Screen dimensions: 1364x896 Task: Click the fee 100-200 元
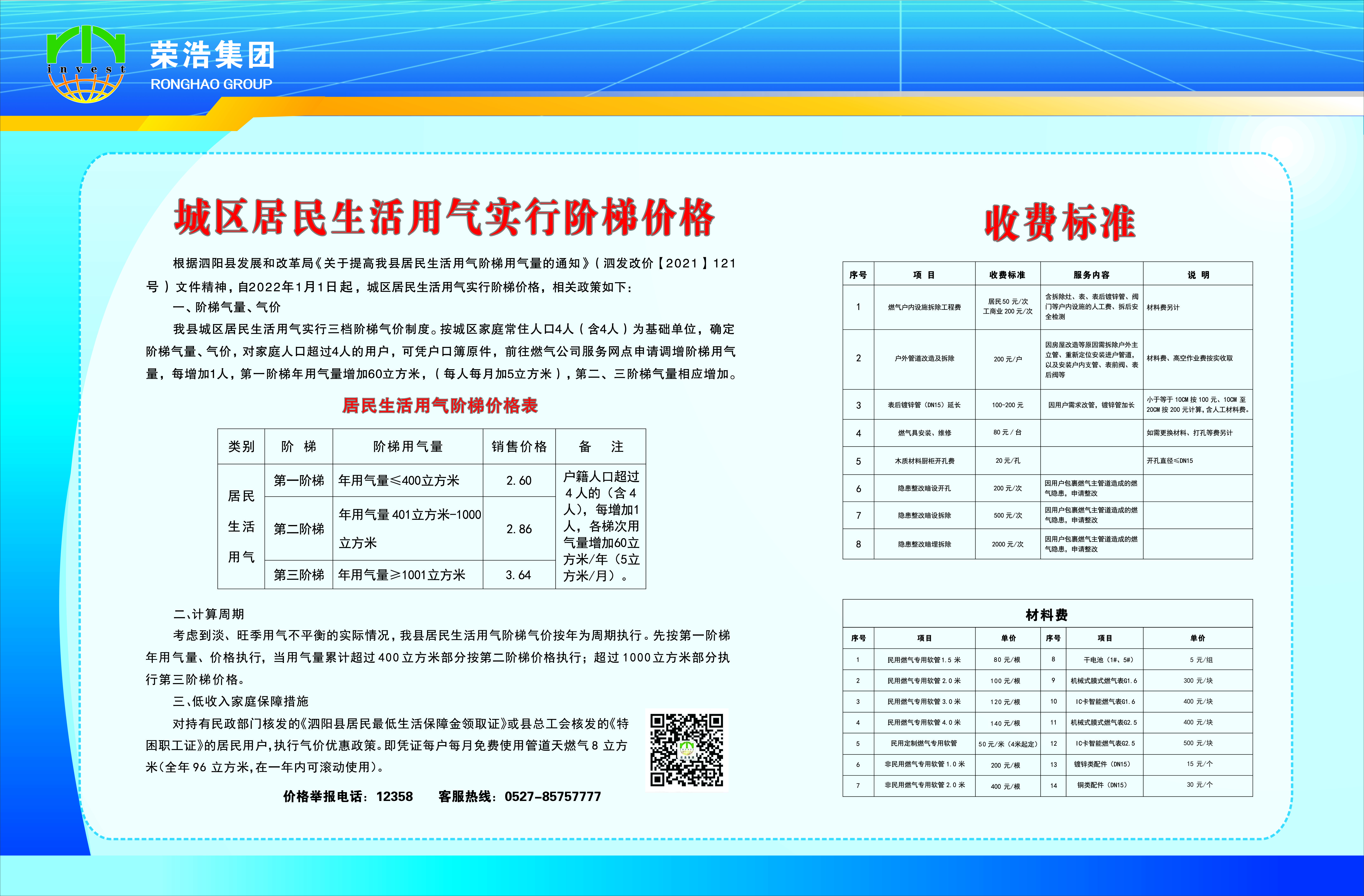pos(1007,405)
